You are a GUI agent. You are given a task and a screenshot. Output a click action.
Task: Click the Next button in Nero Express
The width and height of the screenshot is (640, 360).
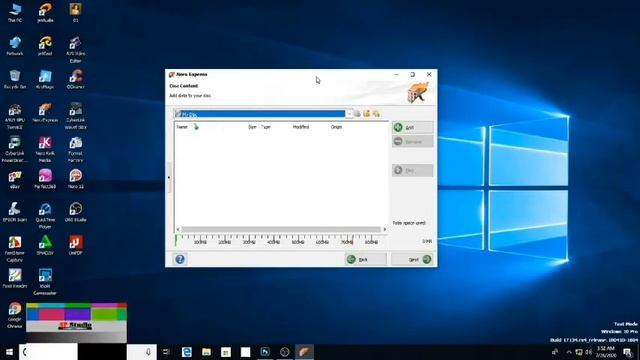coord(412,259)
